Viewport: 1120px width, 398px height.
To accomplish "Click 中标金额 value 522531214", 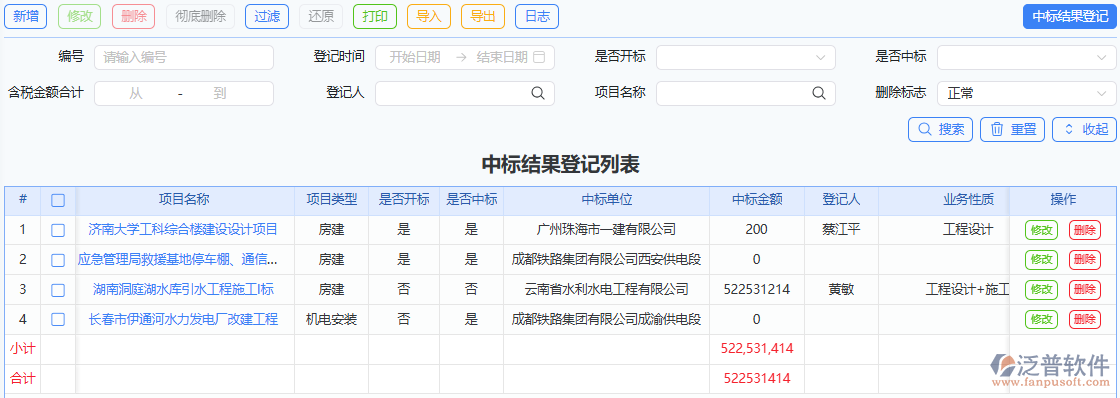I will tap(756, 289).
